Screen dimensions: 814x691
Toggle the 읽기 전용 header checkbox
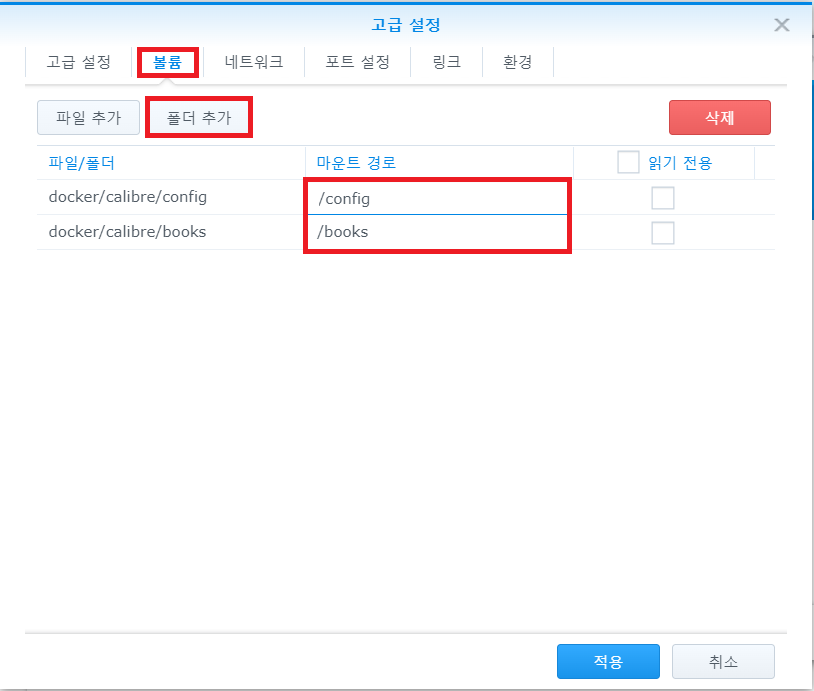[628, 162]
